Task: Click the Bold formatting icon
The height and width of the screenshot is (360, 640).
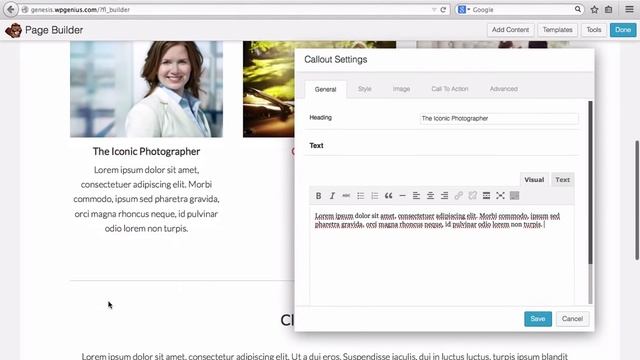Action: point(318,196)
